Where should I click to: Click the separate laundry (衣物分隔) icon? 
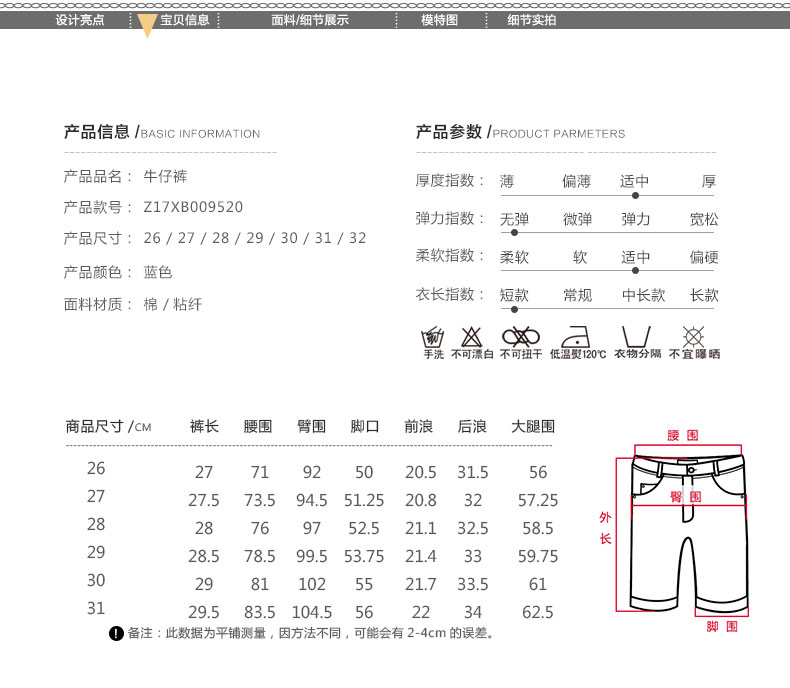[x=637, y=336]
